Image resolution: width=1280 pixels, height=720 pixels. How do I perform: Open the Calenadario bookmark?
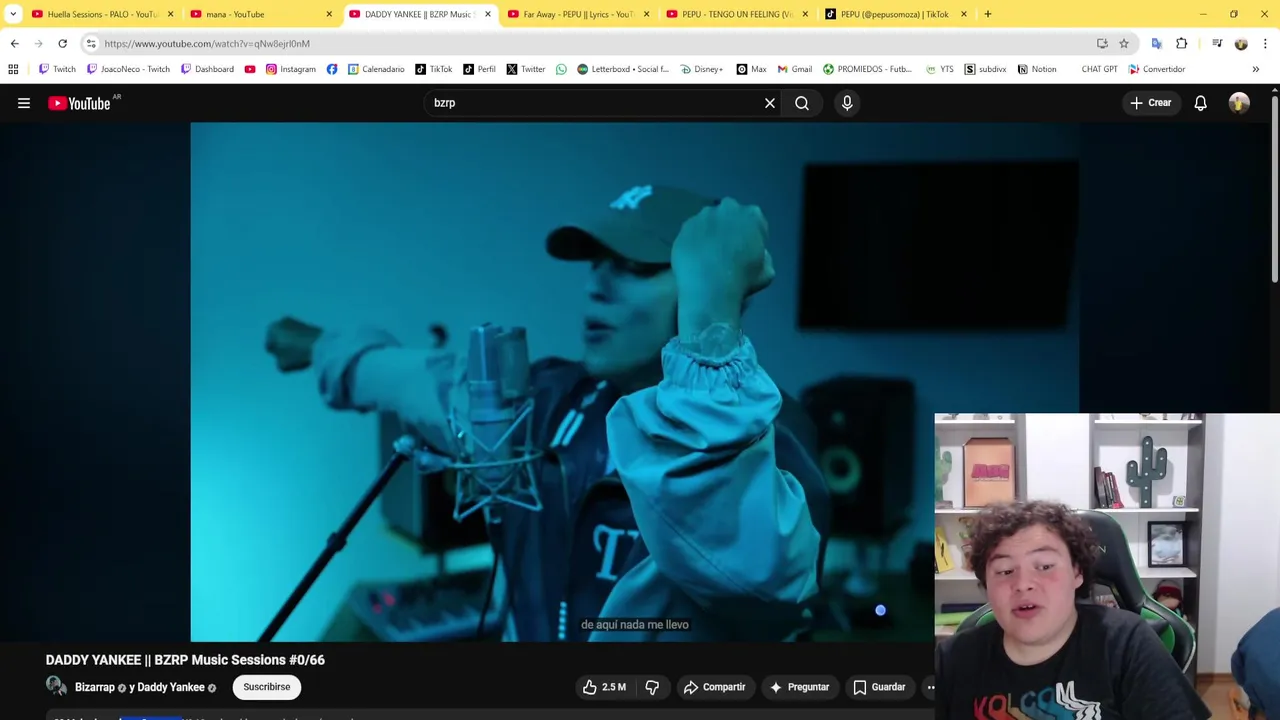[375, 69]
